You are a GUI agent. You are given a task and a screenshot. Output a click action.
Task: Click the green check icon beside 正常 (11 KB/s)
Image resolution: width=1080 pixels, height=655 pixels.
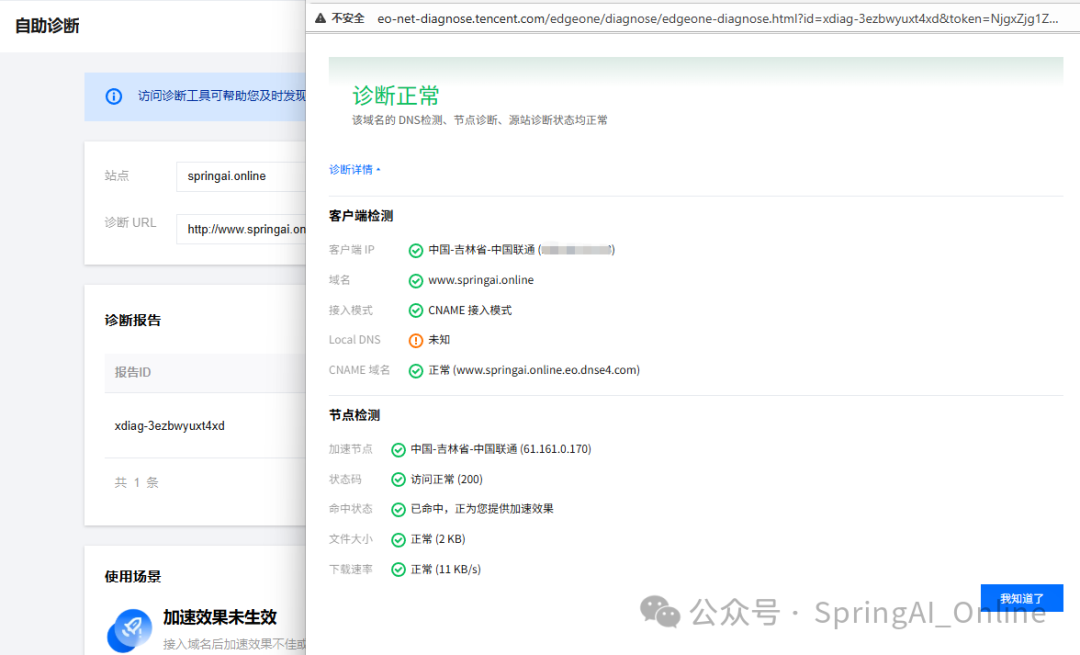(x=398, y=570)
